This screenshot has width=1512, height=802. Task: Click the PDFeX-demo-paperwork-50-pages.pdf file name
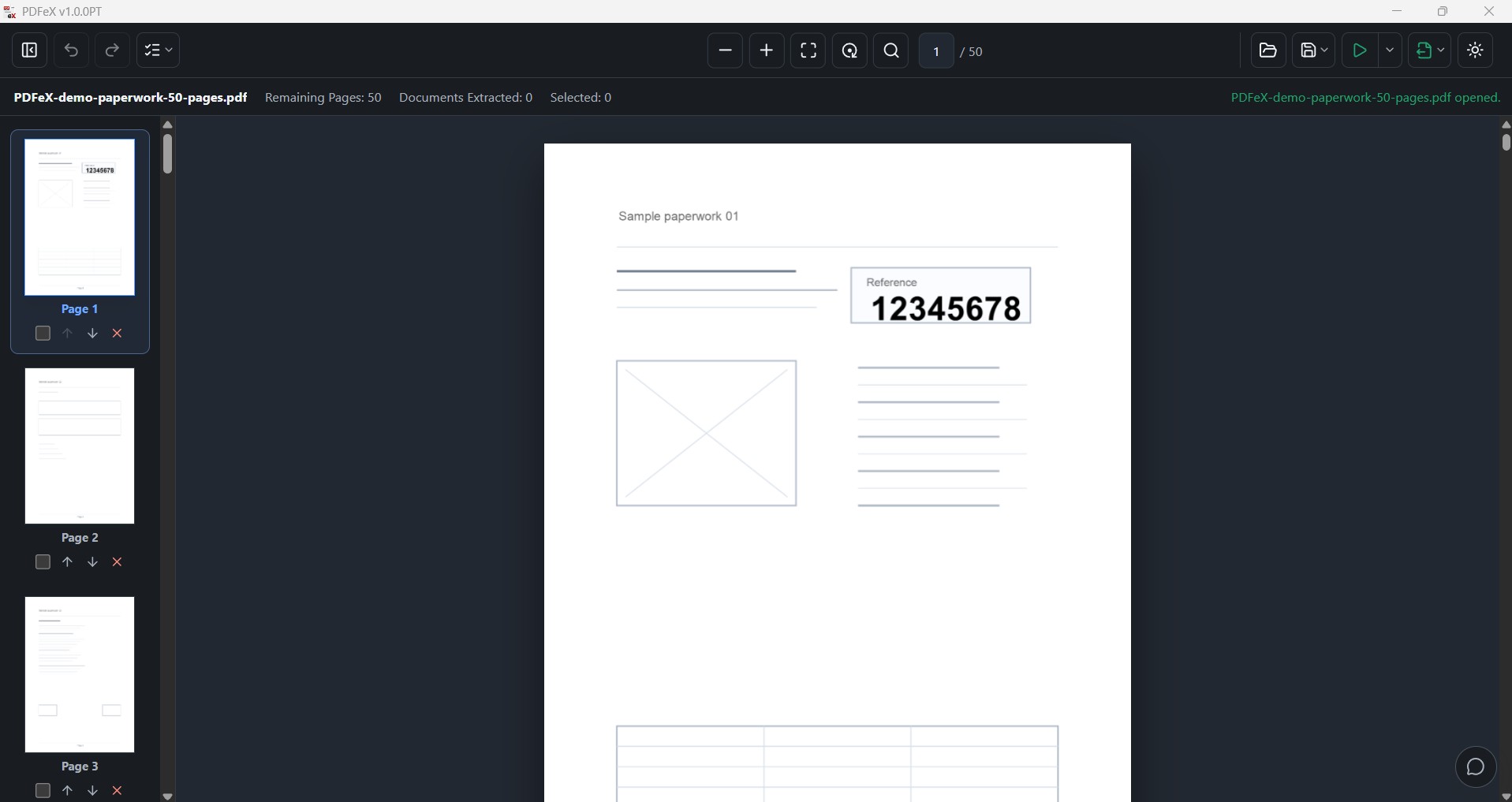[x=130, y=98]
